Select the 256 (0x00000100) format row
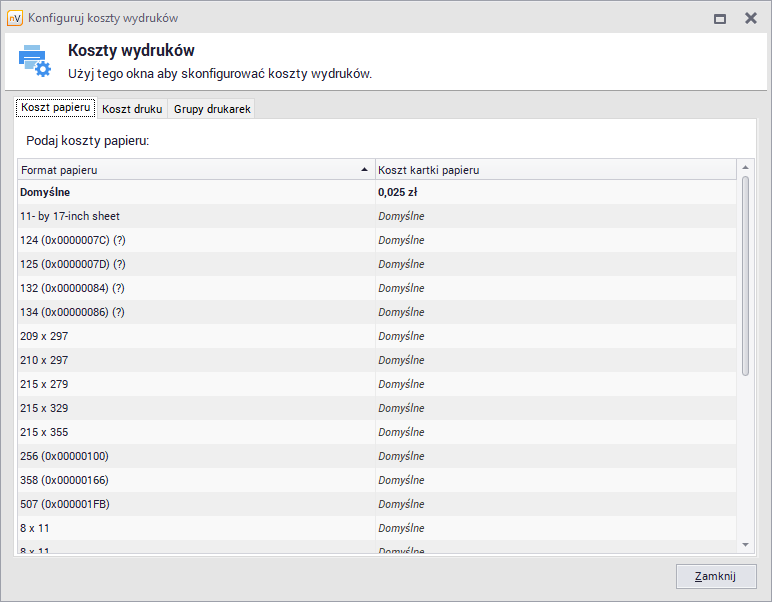The width and height of the screenshot is (772, 602). coord(196,456)
